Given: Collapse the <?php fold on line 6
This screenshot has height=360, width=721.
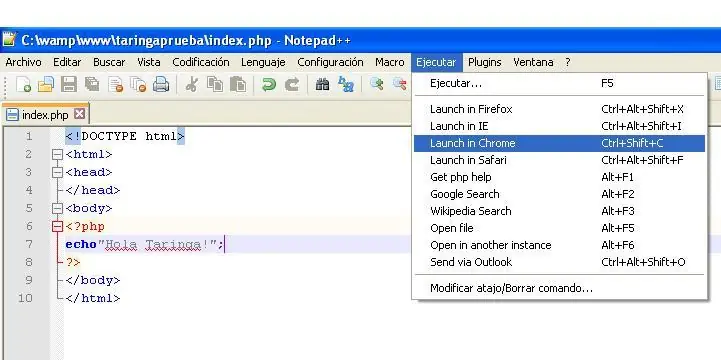Looking at the screenshot, I should [57, 227].
